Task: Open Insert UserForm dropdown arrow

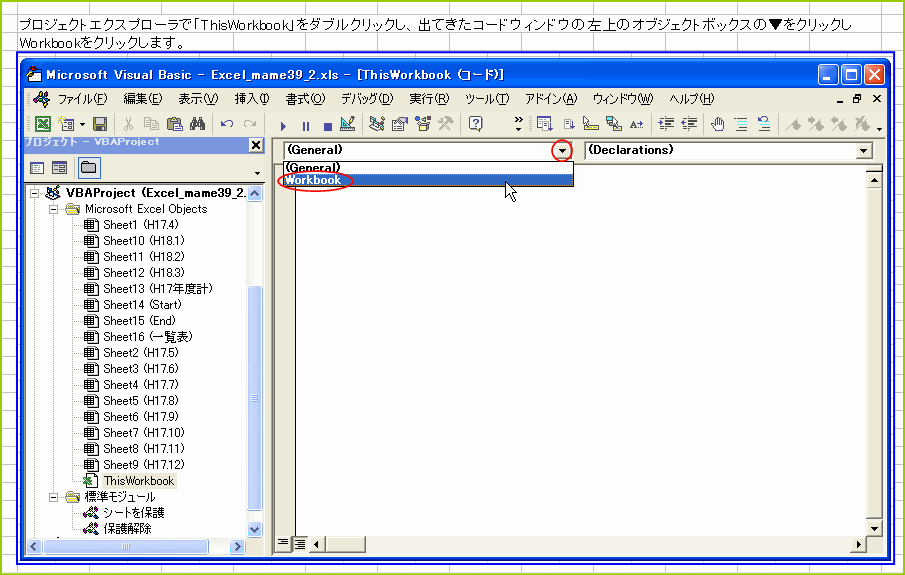Action: click(82, 124)
